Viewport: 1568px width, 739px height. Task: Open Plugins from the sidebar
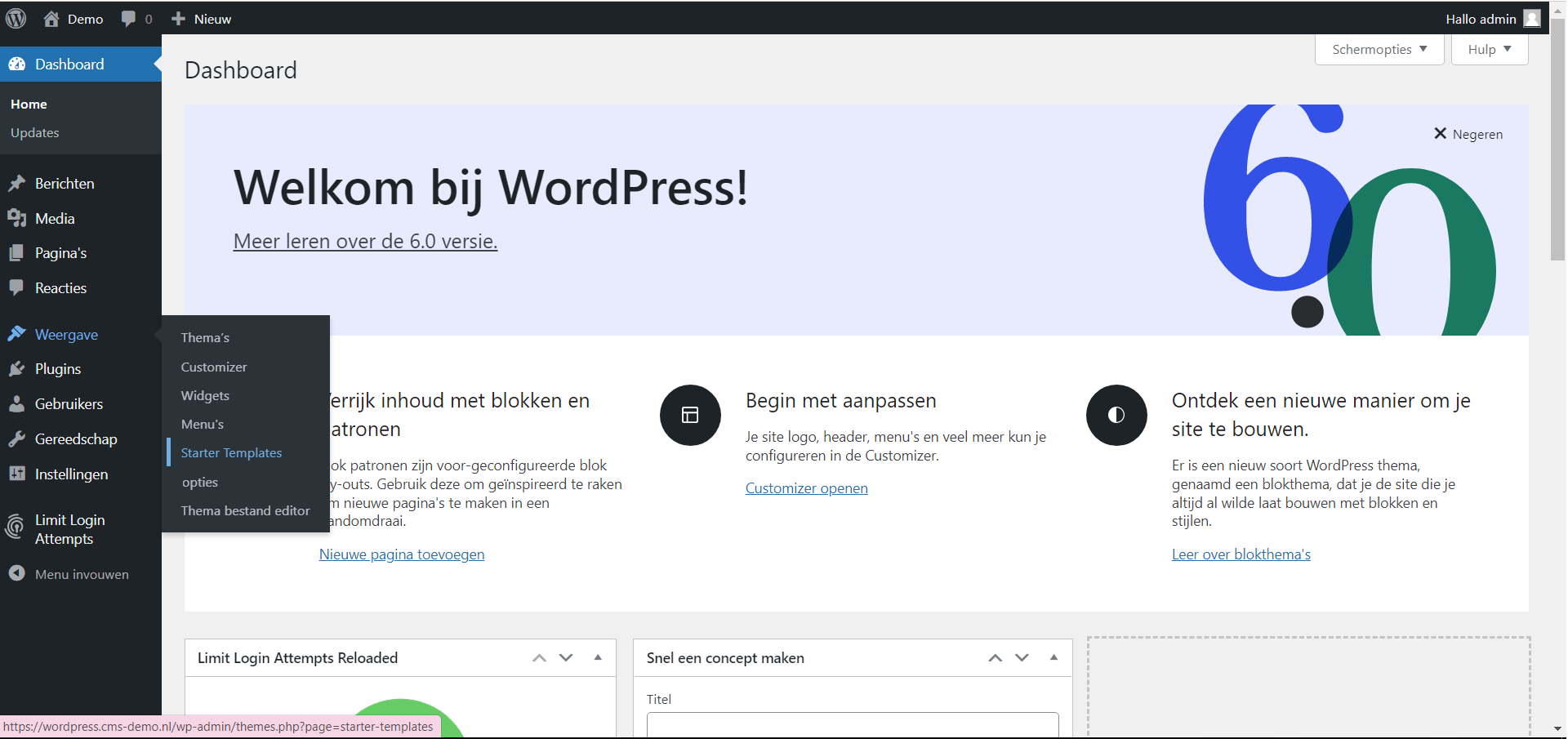tap(58, 369)
